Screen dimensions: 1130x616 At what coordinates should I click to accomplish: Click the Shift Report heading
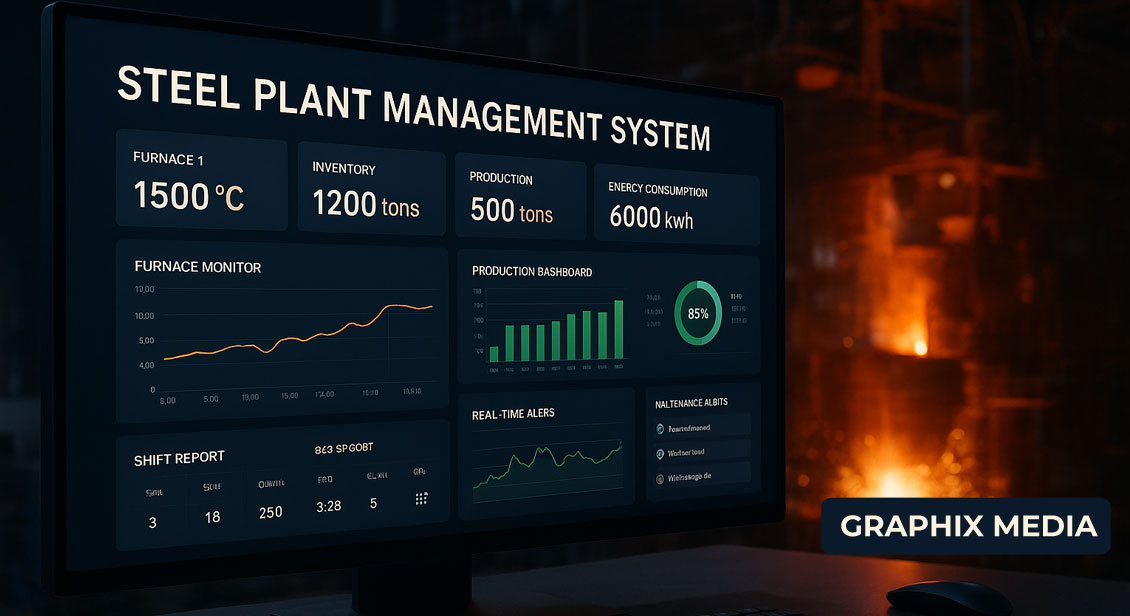(179, 459)
